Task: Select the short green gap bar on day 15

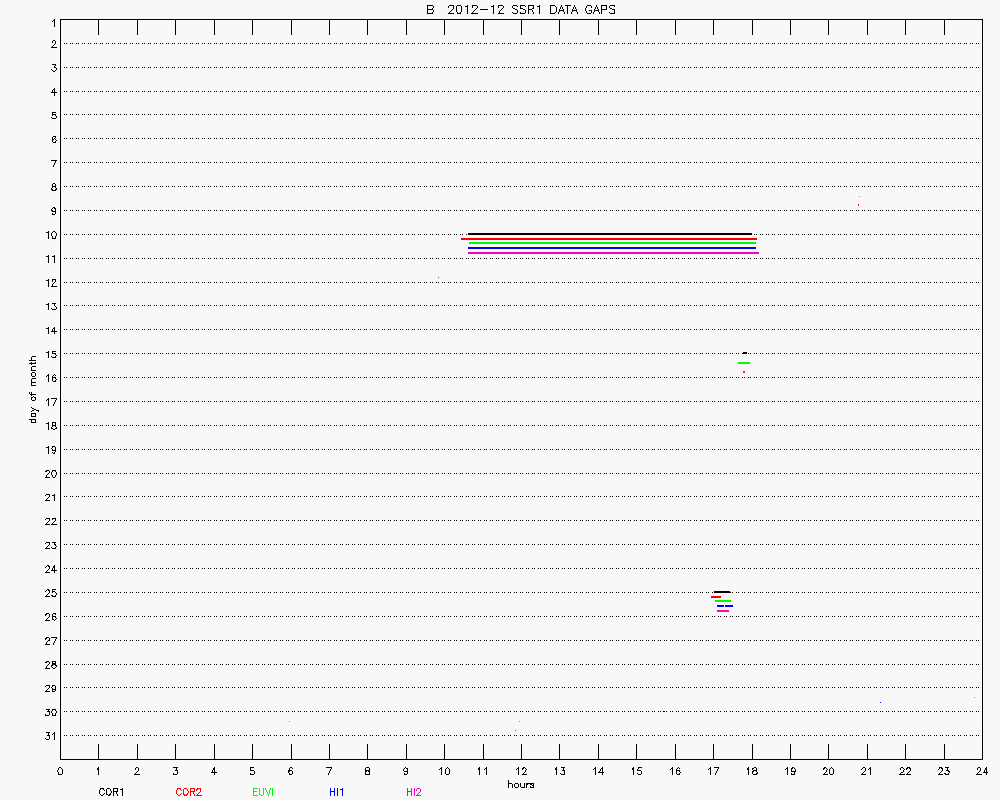Action: [744, 362]
